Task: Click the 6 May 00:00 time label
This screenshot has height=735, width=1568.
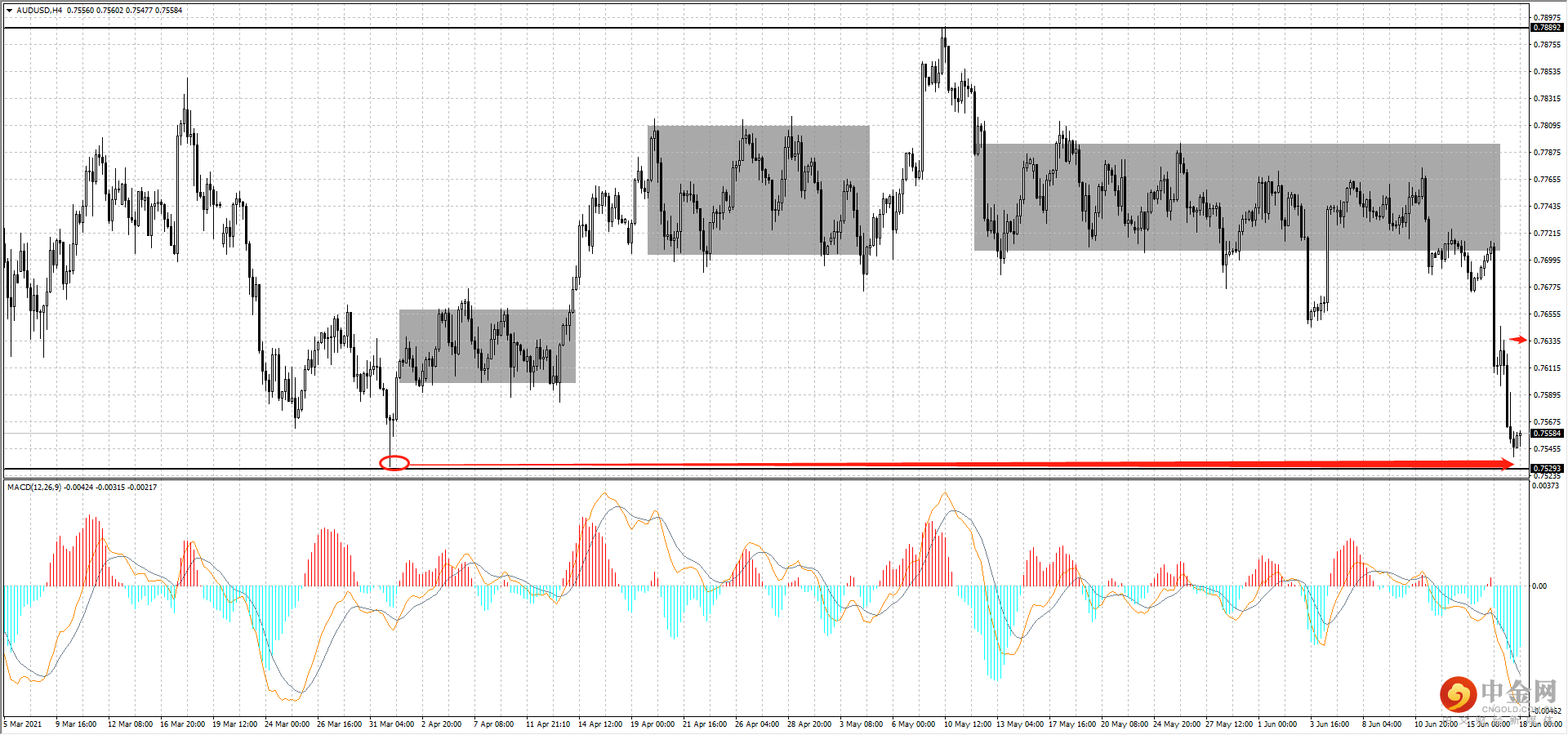Action: click(914, 724)
